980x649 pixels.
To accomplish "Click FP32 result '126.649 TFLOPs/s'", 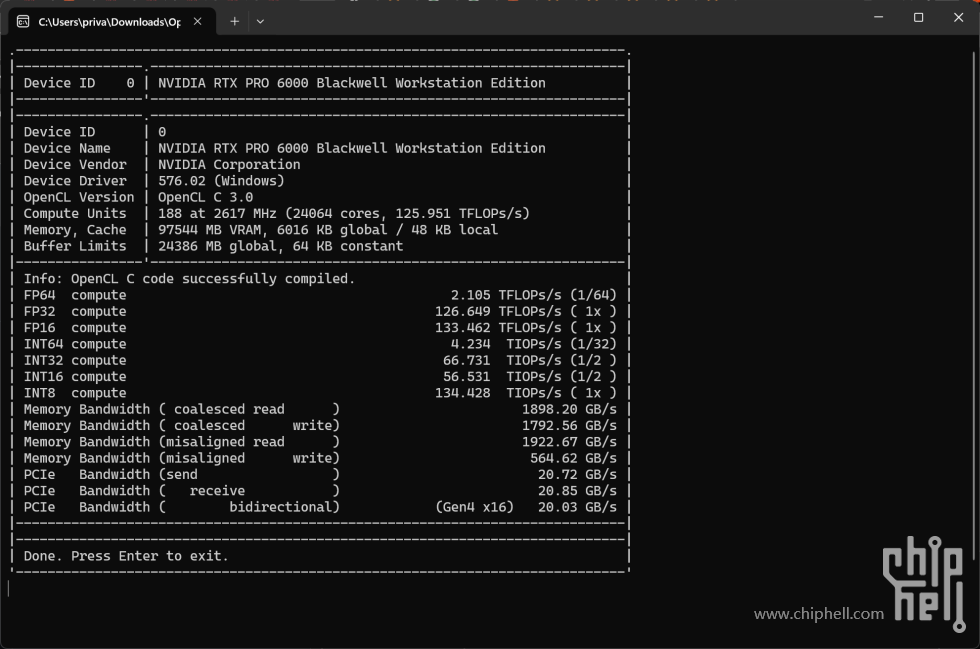I will coord(498,311).
